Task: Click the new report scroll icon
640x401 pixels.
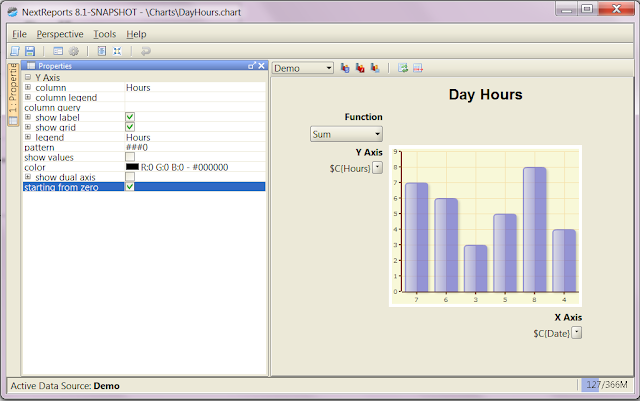Action: tap(15, 51)
